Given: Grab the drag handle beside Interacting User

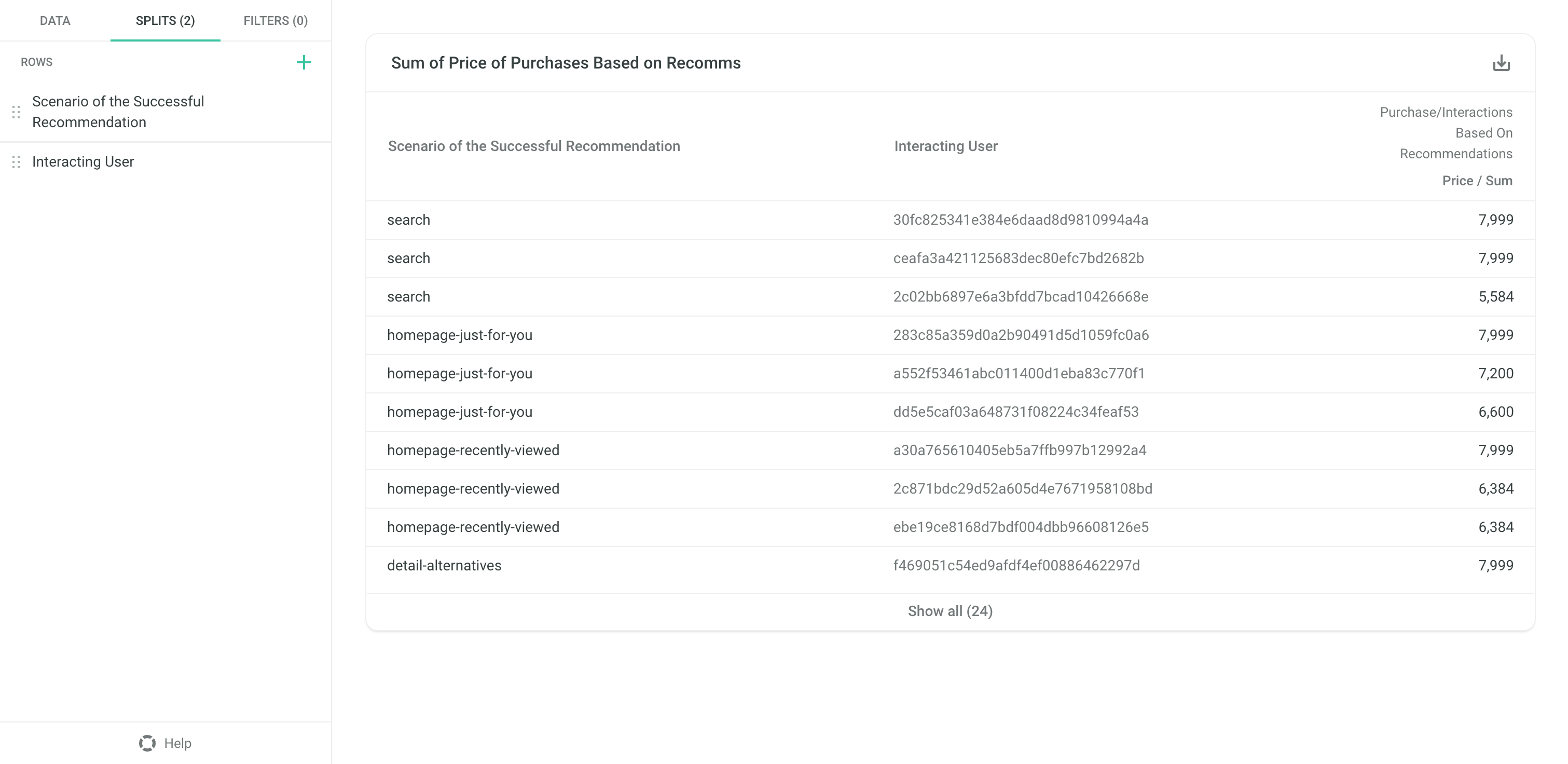Looking at the screenshot, I should (x=17, y=162).
